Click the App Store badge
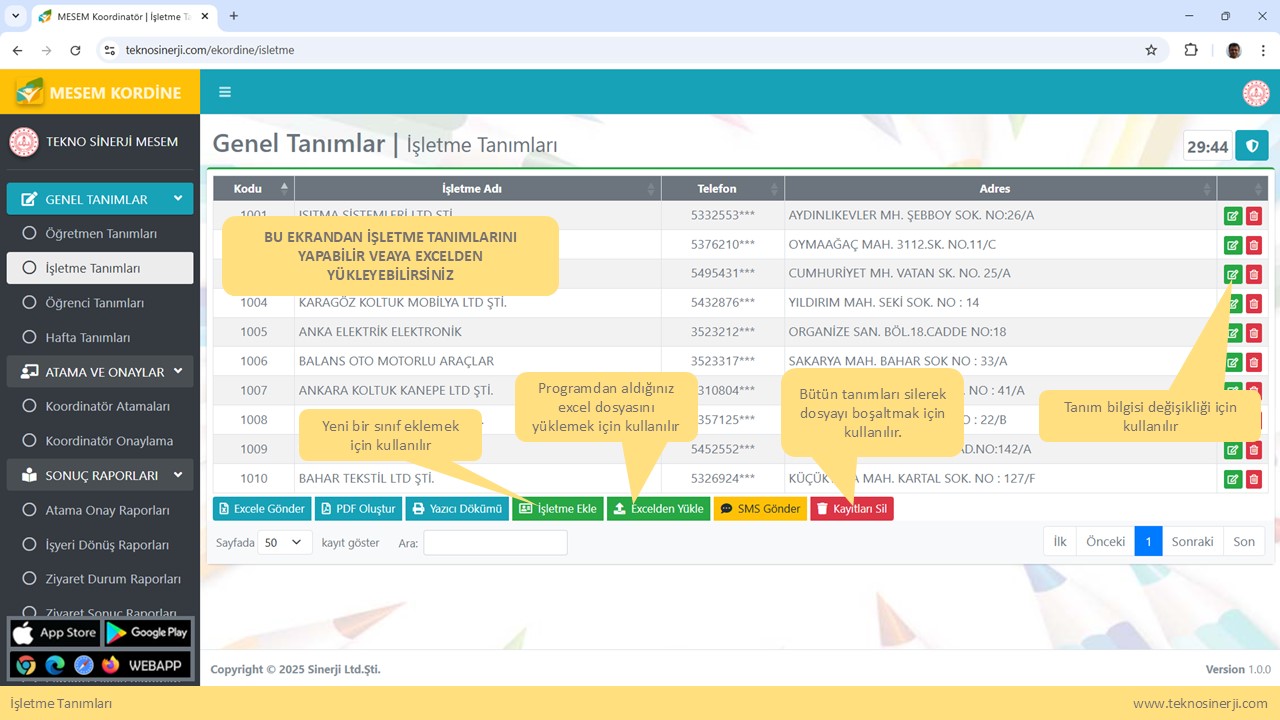This screenshot has height=720, width=1280. click(x=54, y=632)
